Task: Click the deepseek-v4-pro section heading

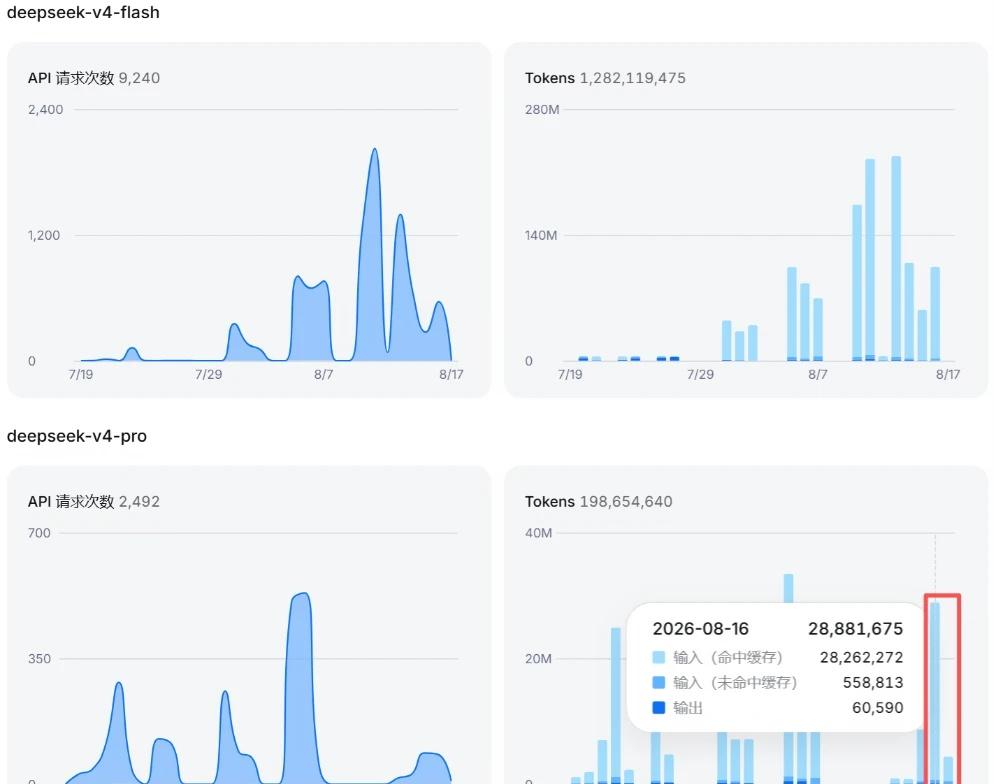Action: (77, 436)
